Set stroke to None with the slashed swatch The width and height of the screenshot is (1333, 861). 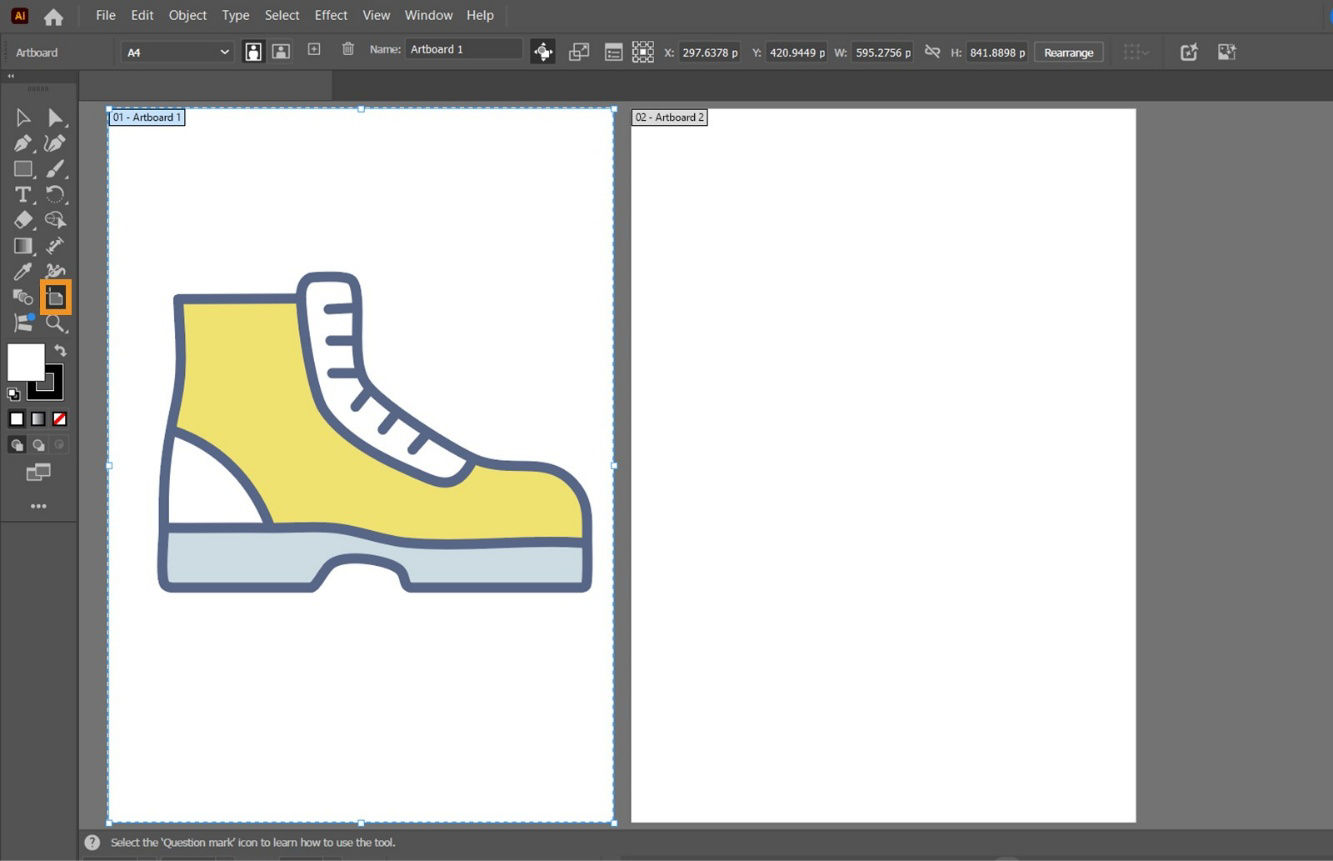59,419
